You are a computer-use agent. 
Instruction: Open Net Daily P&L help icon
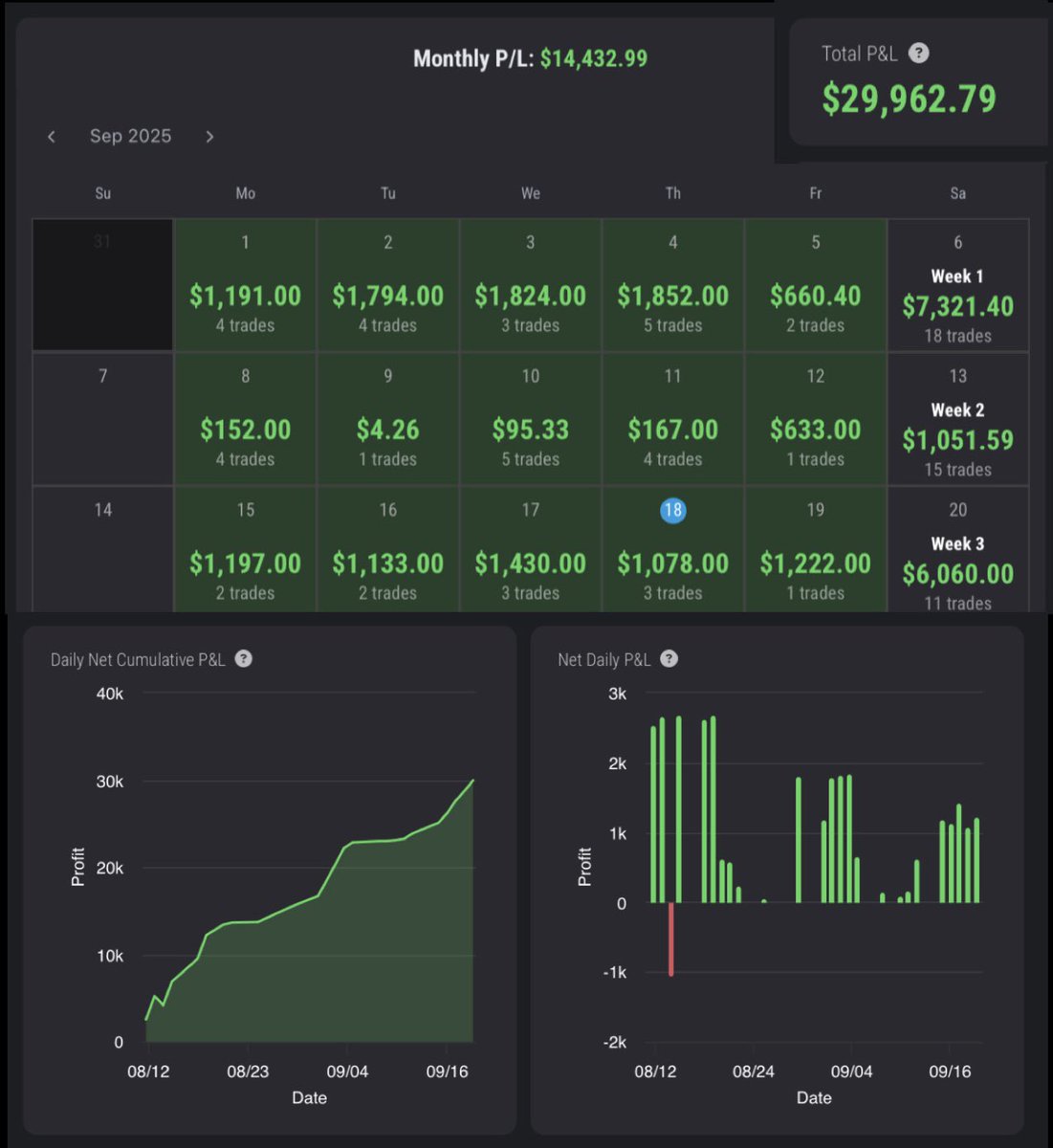click(x=669, y=658)
